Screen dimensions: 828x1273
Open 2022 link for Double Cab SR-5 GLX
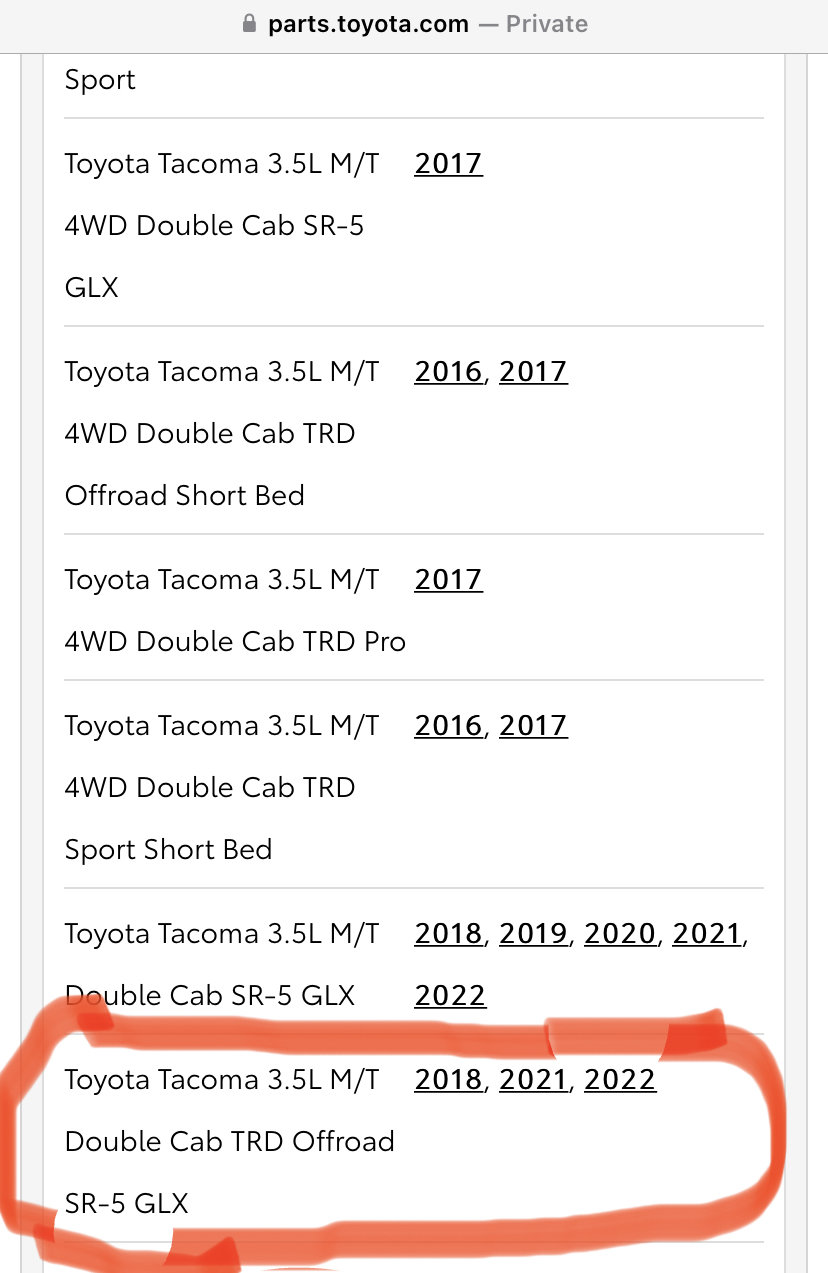click(450, 995)
